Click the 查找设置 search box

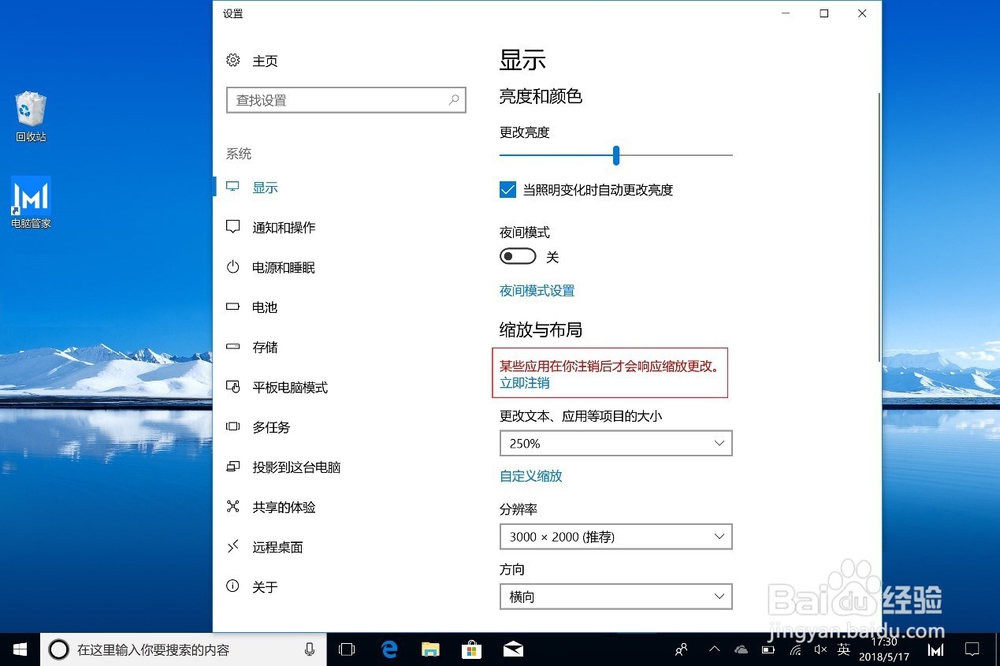[345, 100]
